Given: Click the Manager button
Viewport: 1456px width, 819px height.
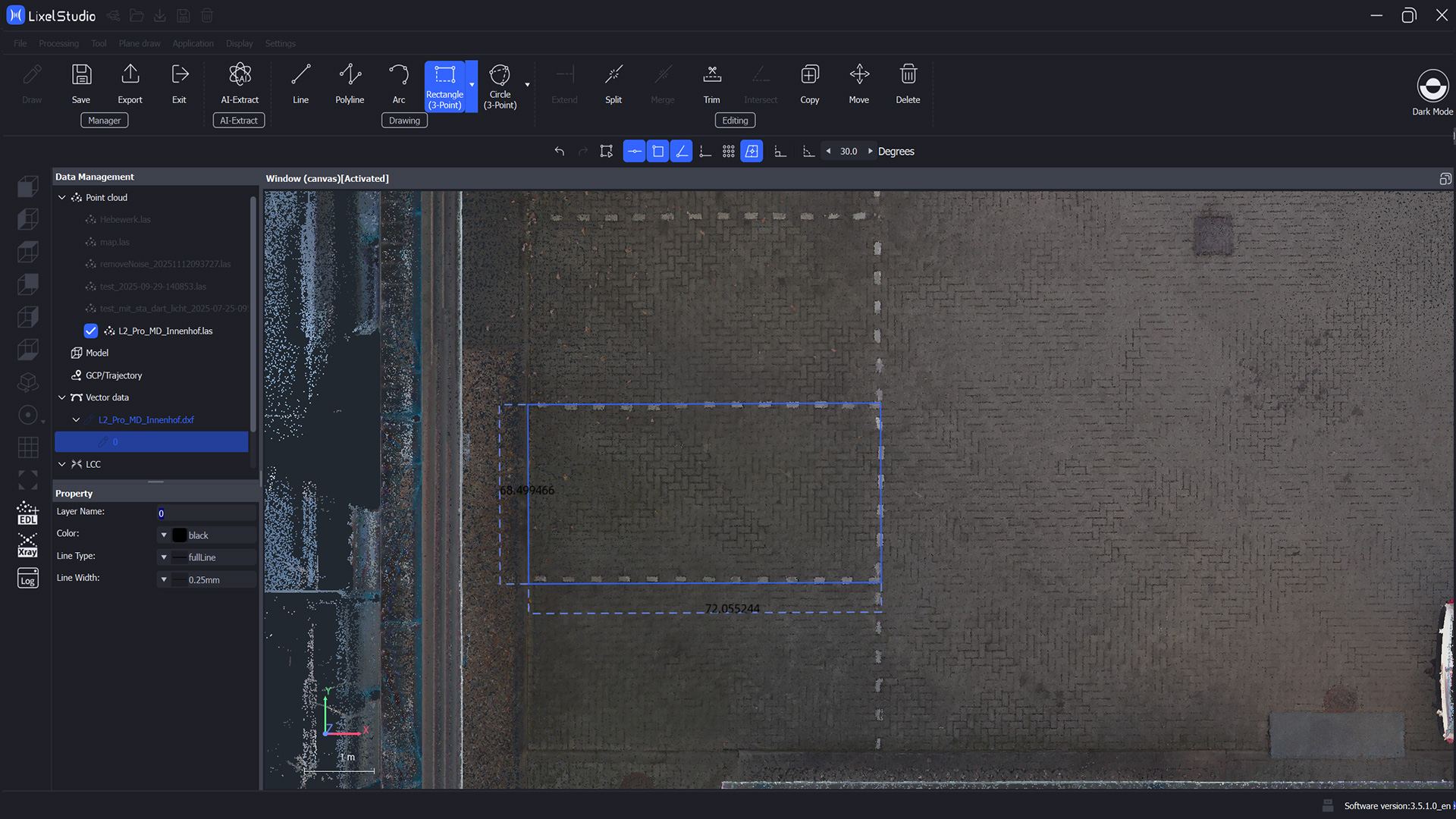Looking at the screenshot, I should [104, 121].
